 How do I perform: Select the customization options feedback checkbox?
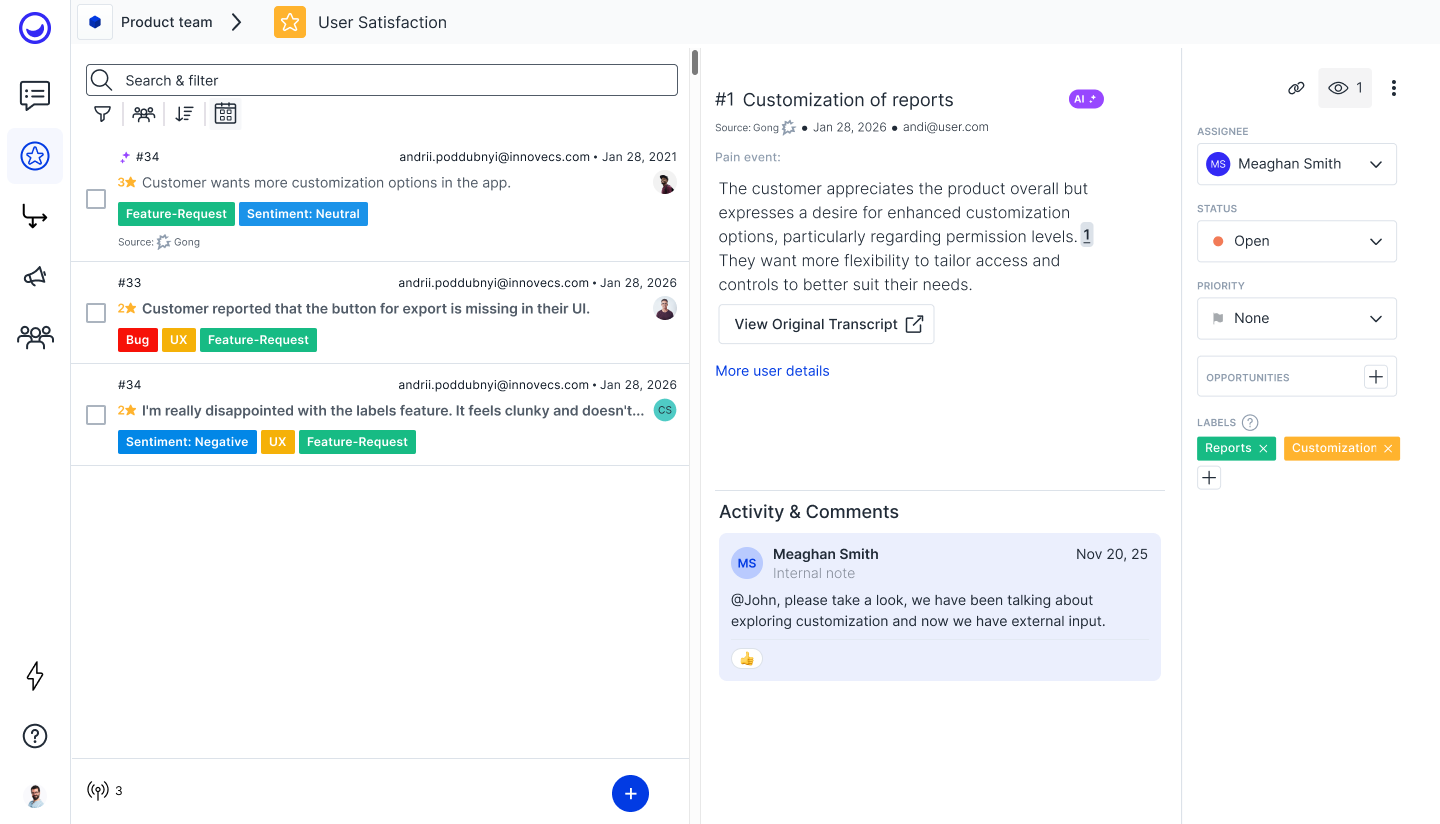96,199
